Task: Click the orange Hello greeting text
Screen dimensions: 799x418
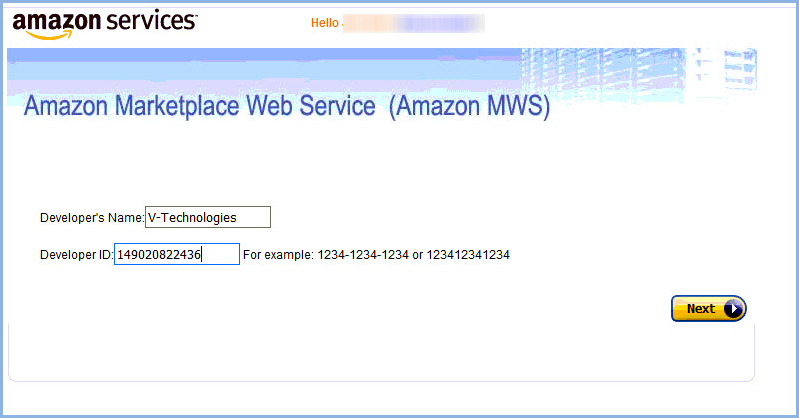Action: 325,23
